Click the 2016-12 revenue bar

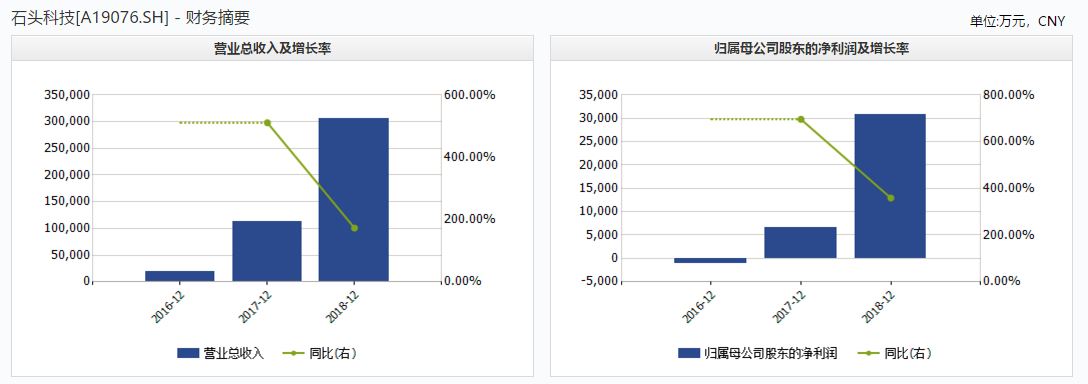(180, 276)
